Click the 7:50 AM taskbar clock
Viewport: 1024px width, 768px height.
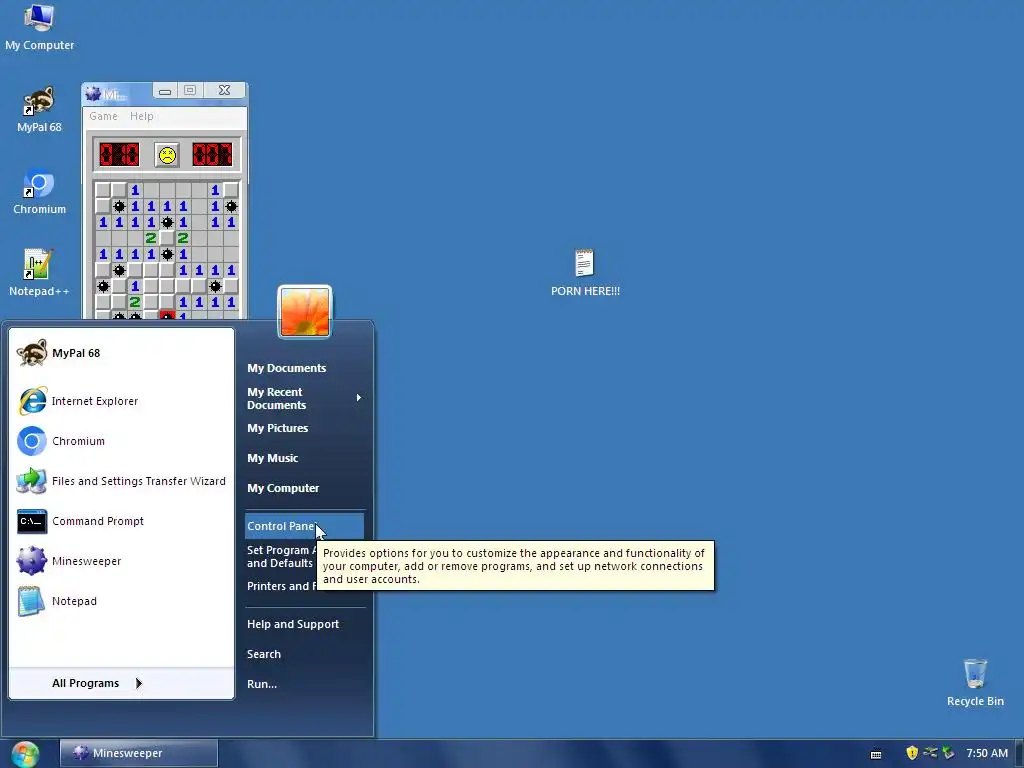tap(987, 753)
